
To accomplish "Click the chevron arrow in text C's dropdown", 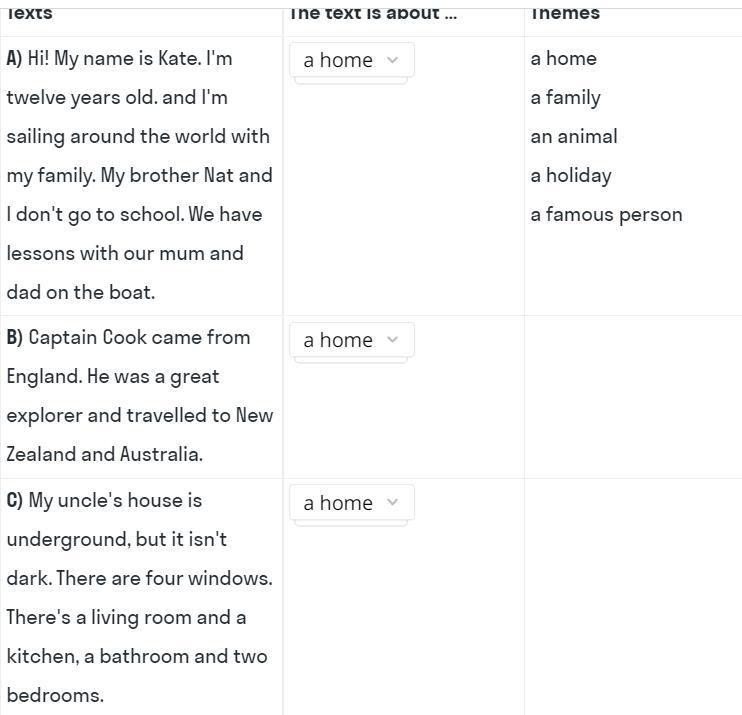I will click(392, 503).
